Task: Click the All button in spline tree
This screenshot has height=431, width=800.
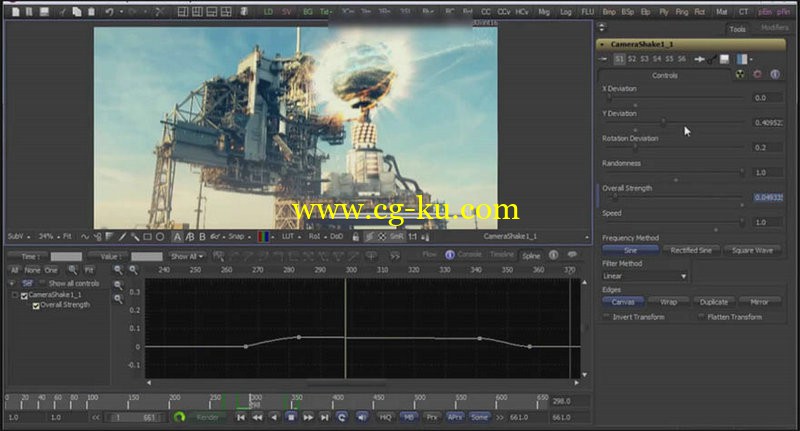Action: [x=14, y=270]
